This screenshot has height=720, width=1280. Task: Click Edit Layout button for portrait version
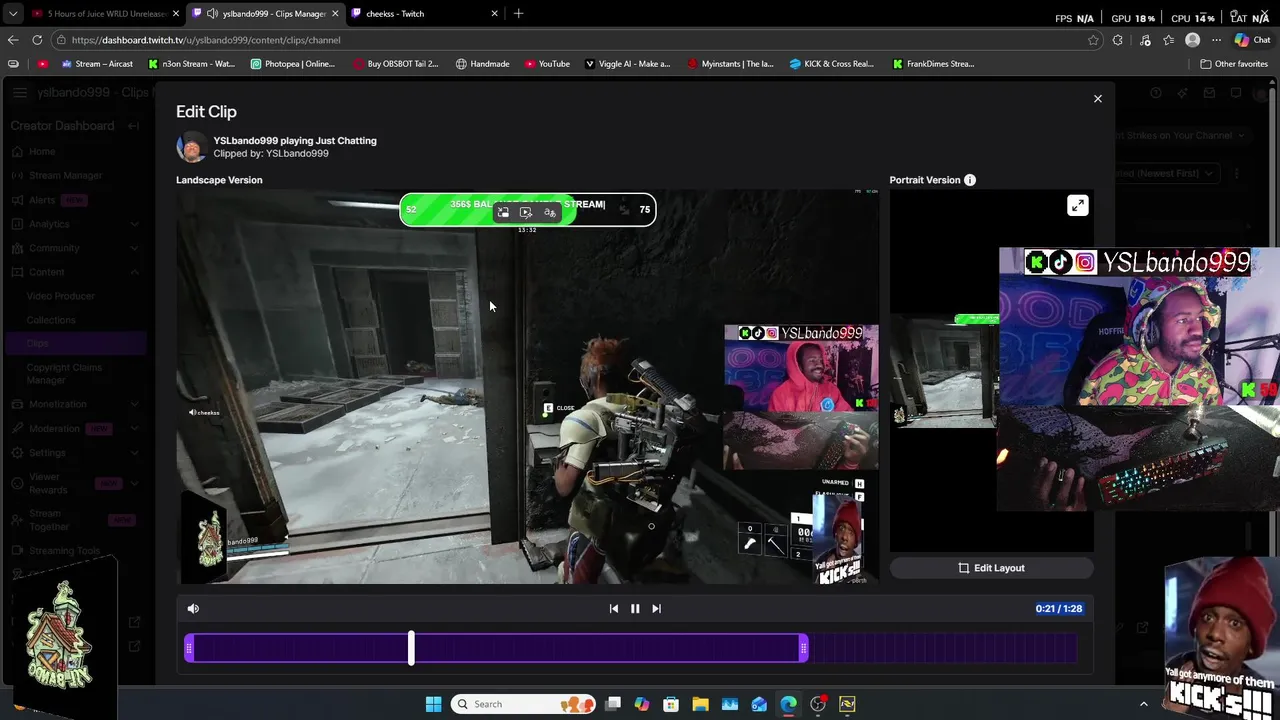click(991, 568)
